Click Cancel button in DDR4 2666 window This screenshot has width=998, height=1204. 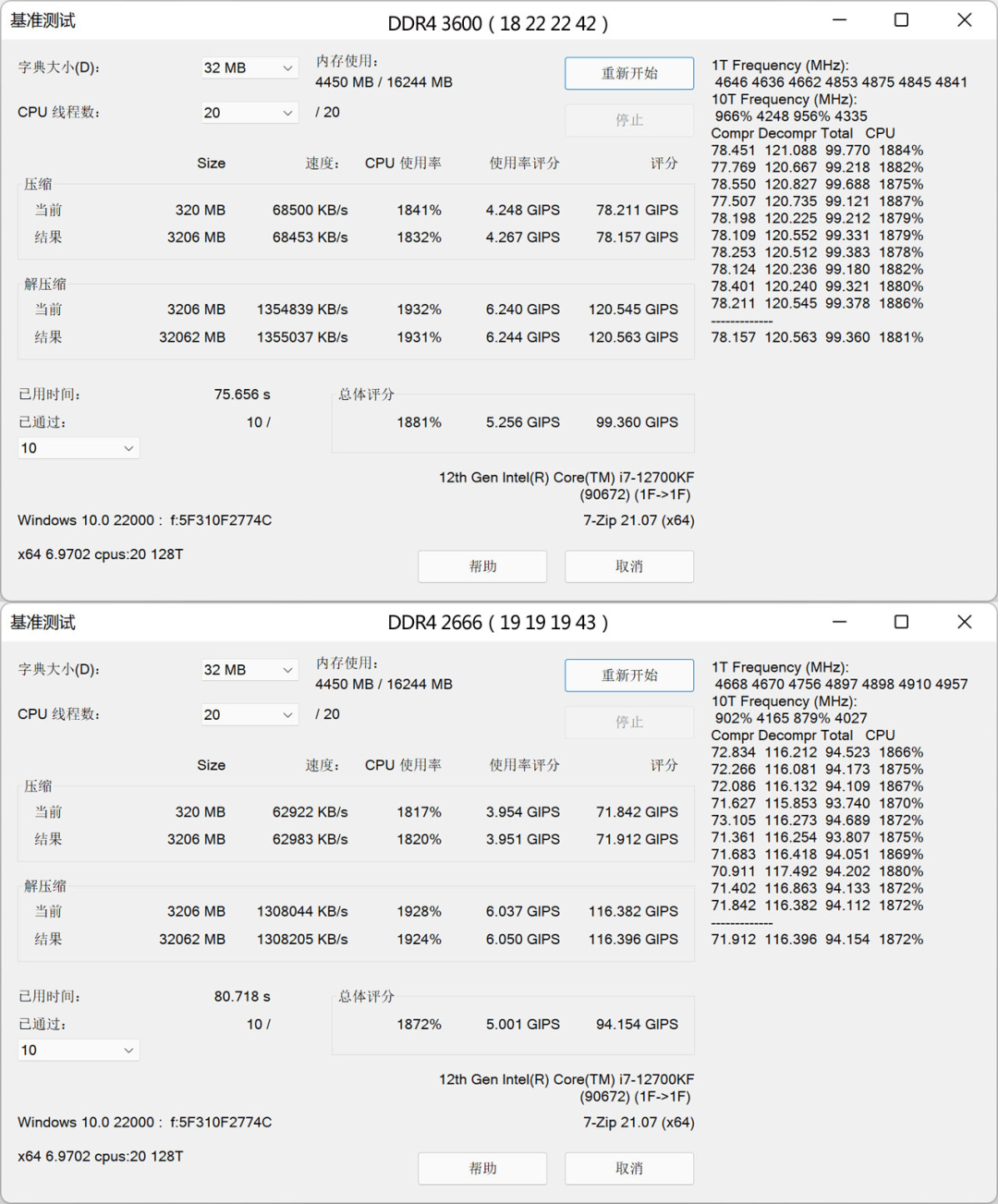pyautogui.click(x=629, y=1169)
